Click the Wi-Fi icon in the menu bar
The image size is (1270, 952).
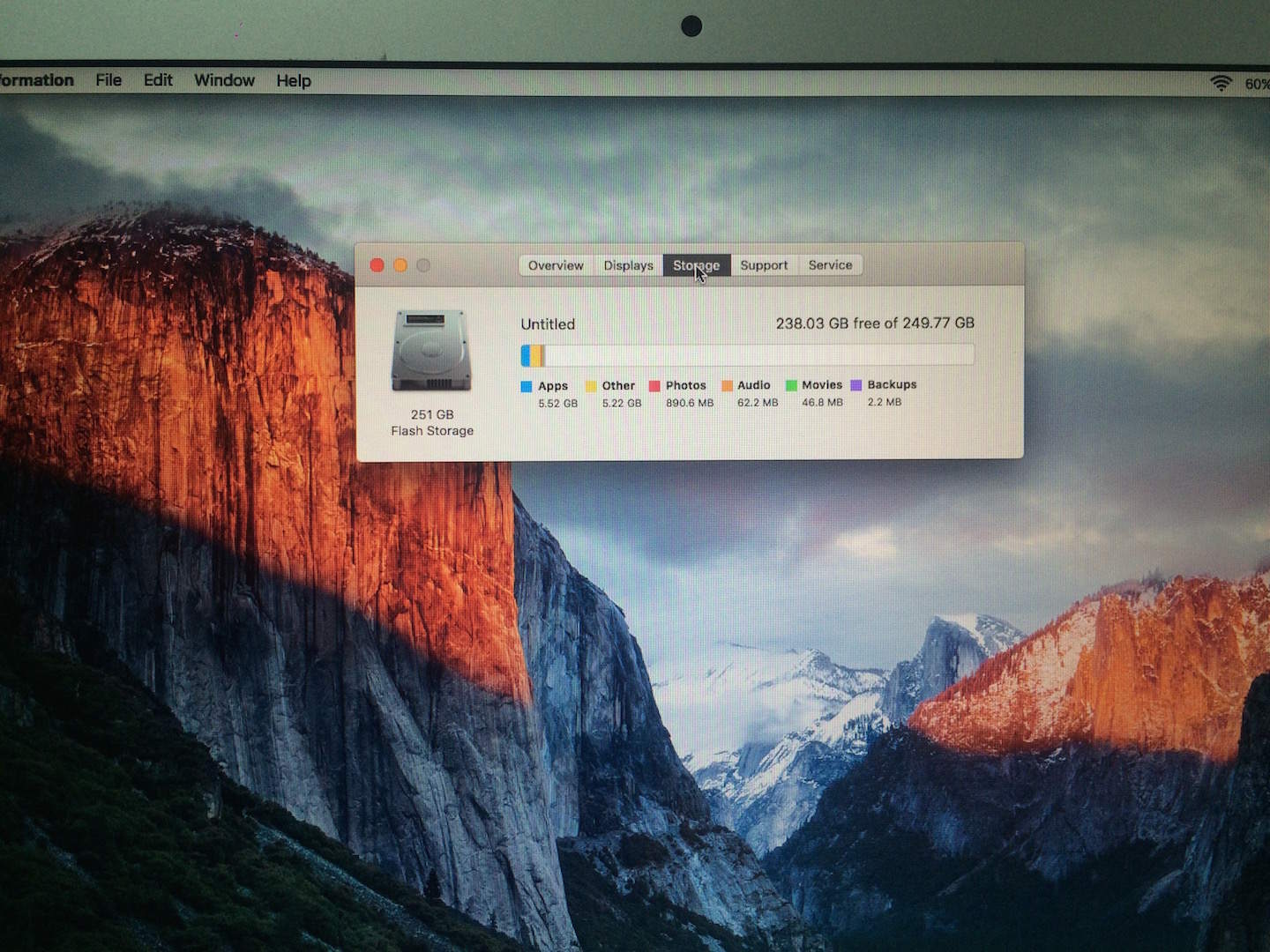(1221, 83)
